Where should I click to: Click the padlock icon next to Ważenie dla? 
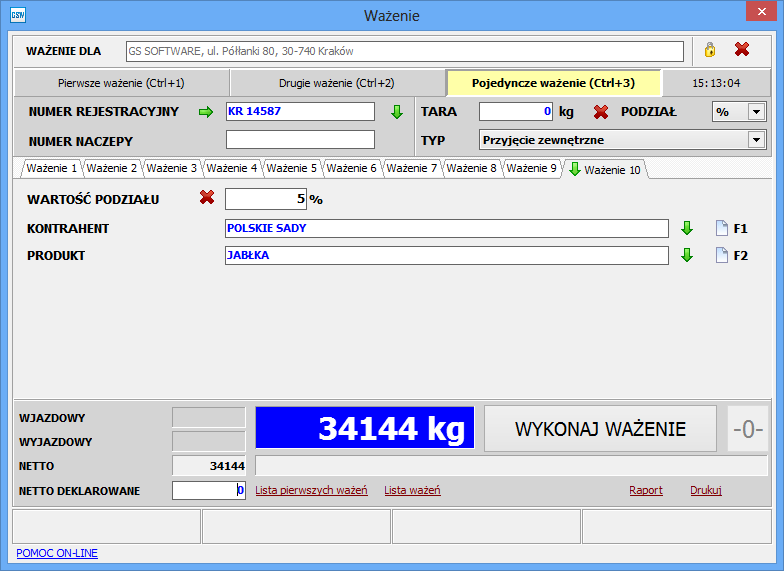710,50
